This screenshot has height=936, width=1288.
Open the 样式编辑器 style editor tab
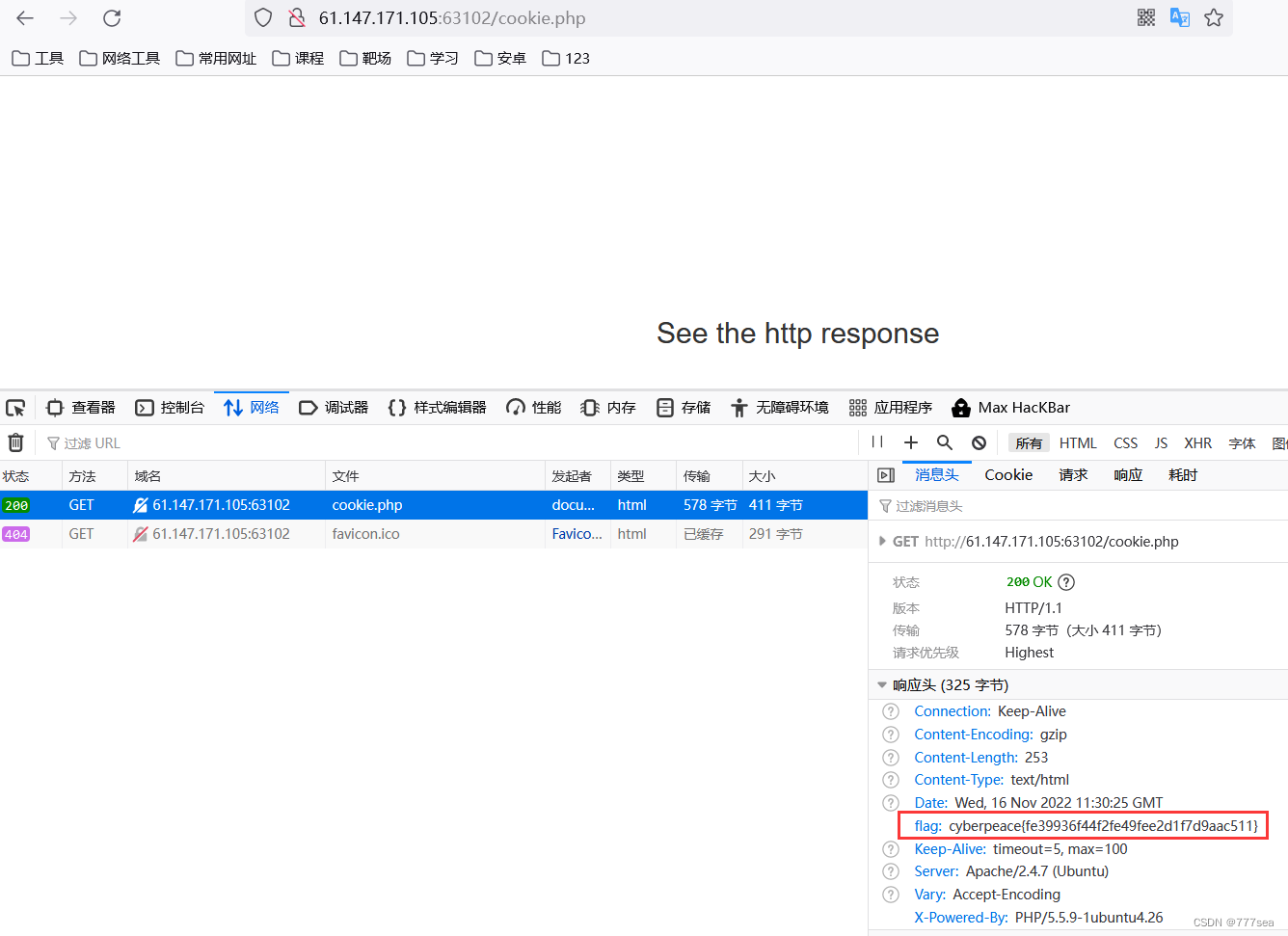(437, 408)
